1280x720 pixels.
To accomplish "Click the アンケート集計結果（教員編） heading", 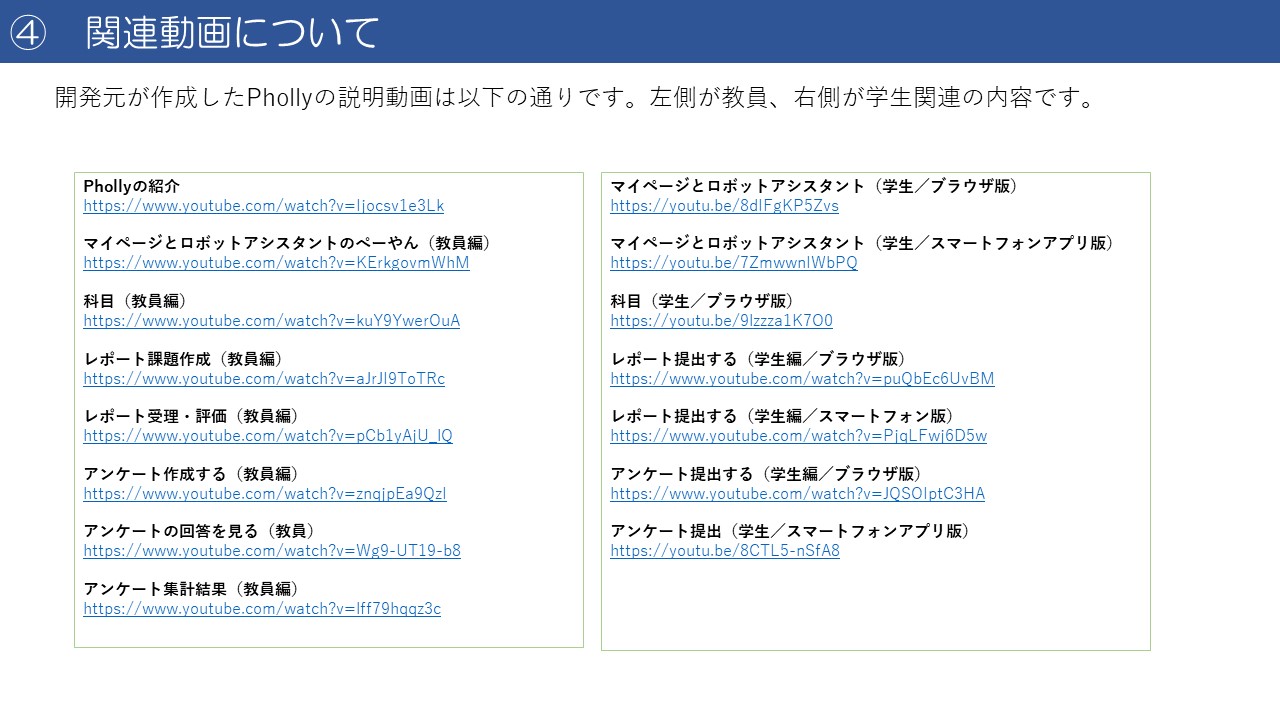I will [194, 589].
